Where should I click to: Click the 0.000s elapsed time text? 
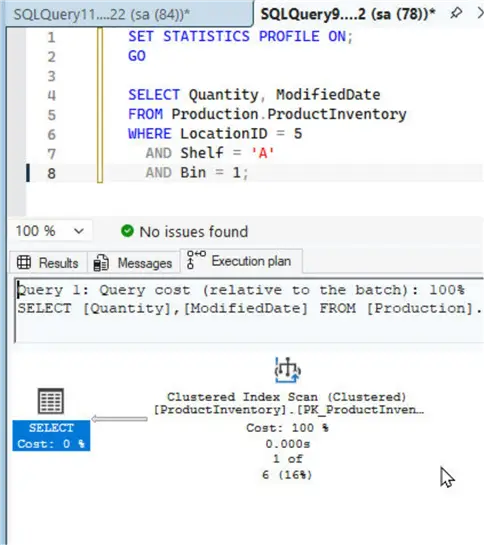click(x=288, y=444)
